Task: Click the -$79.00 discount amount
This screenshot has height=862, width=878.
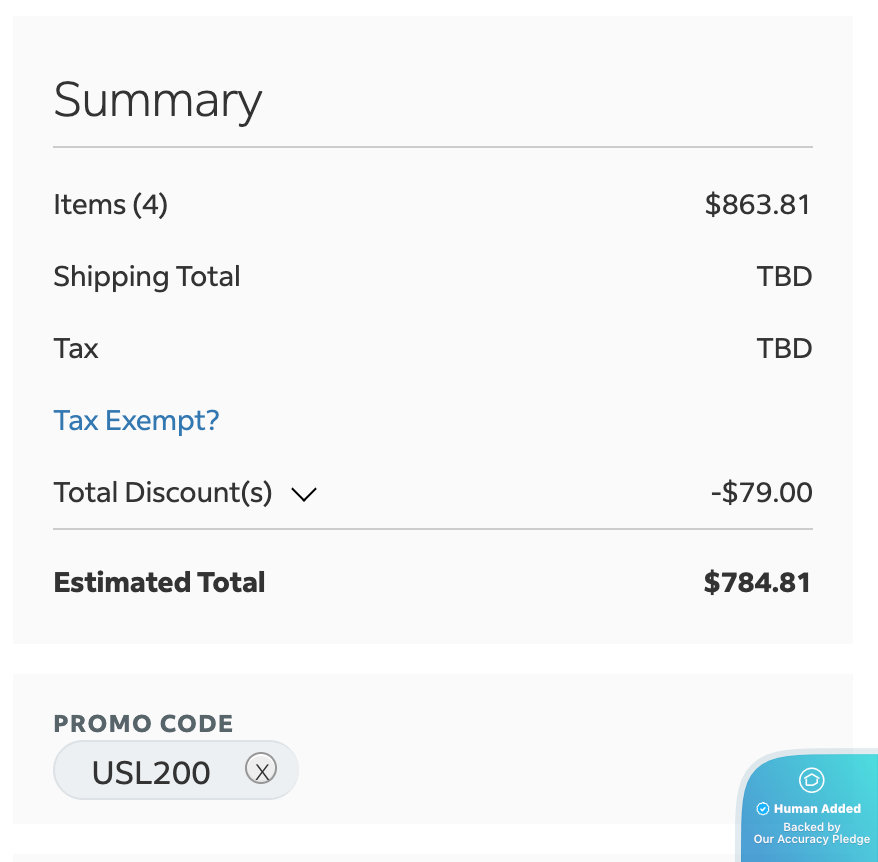Action: tap(761, 493)
